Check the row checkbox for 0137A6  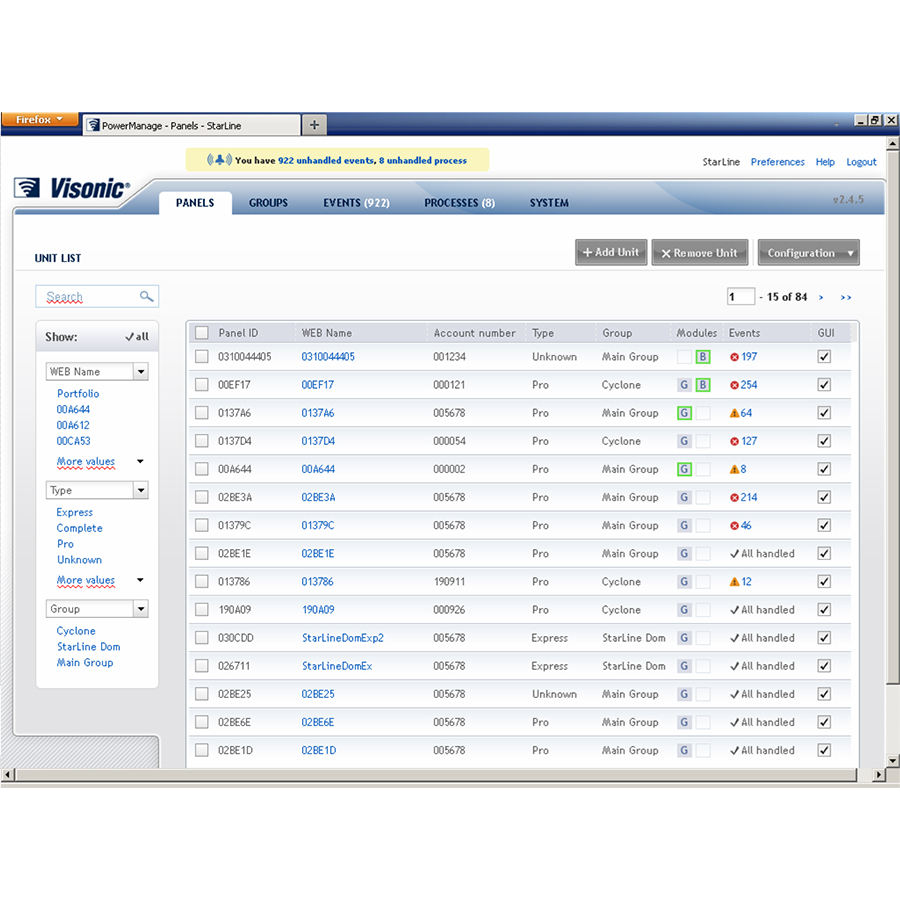pos(201,413)
